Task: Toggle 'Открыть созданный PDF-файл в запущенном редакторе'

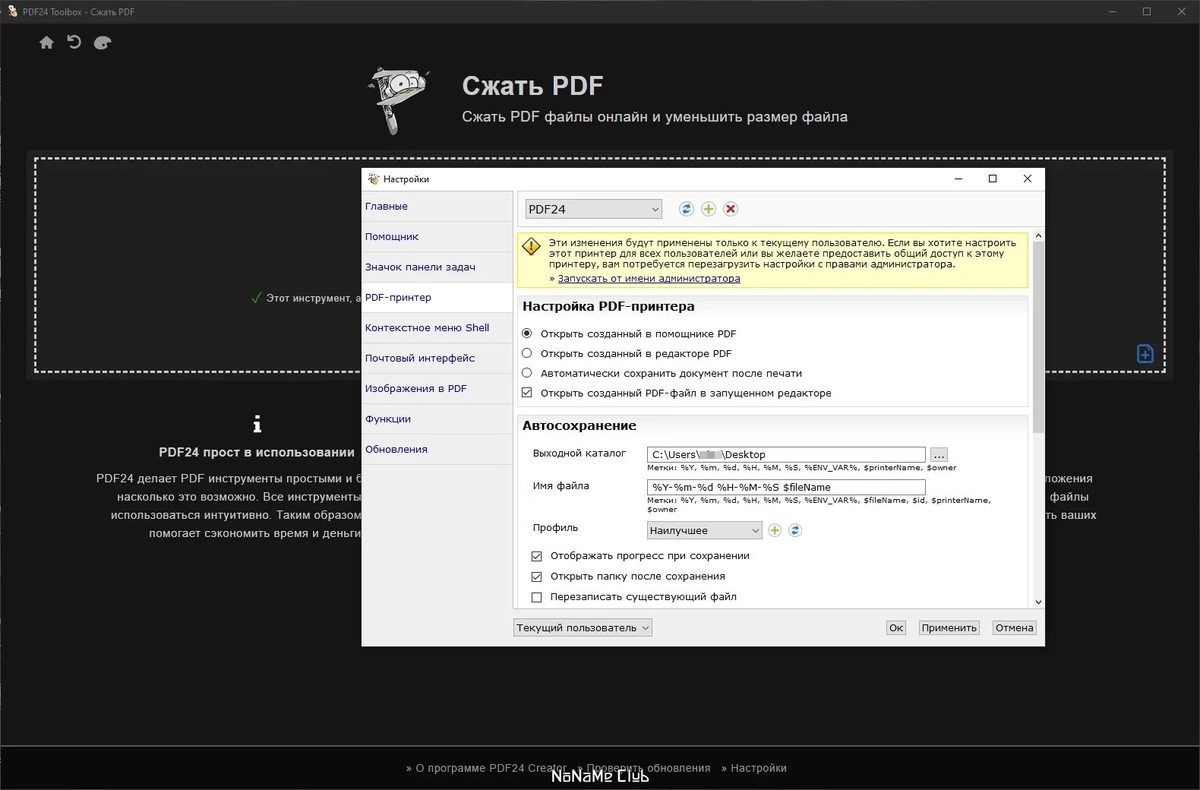Action: pyautogui.click(x=527, y=393)
